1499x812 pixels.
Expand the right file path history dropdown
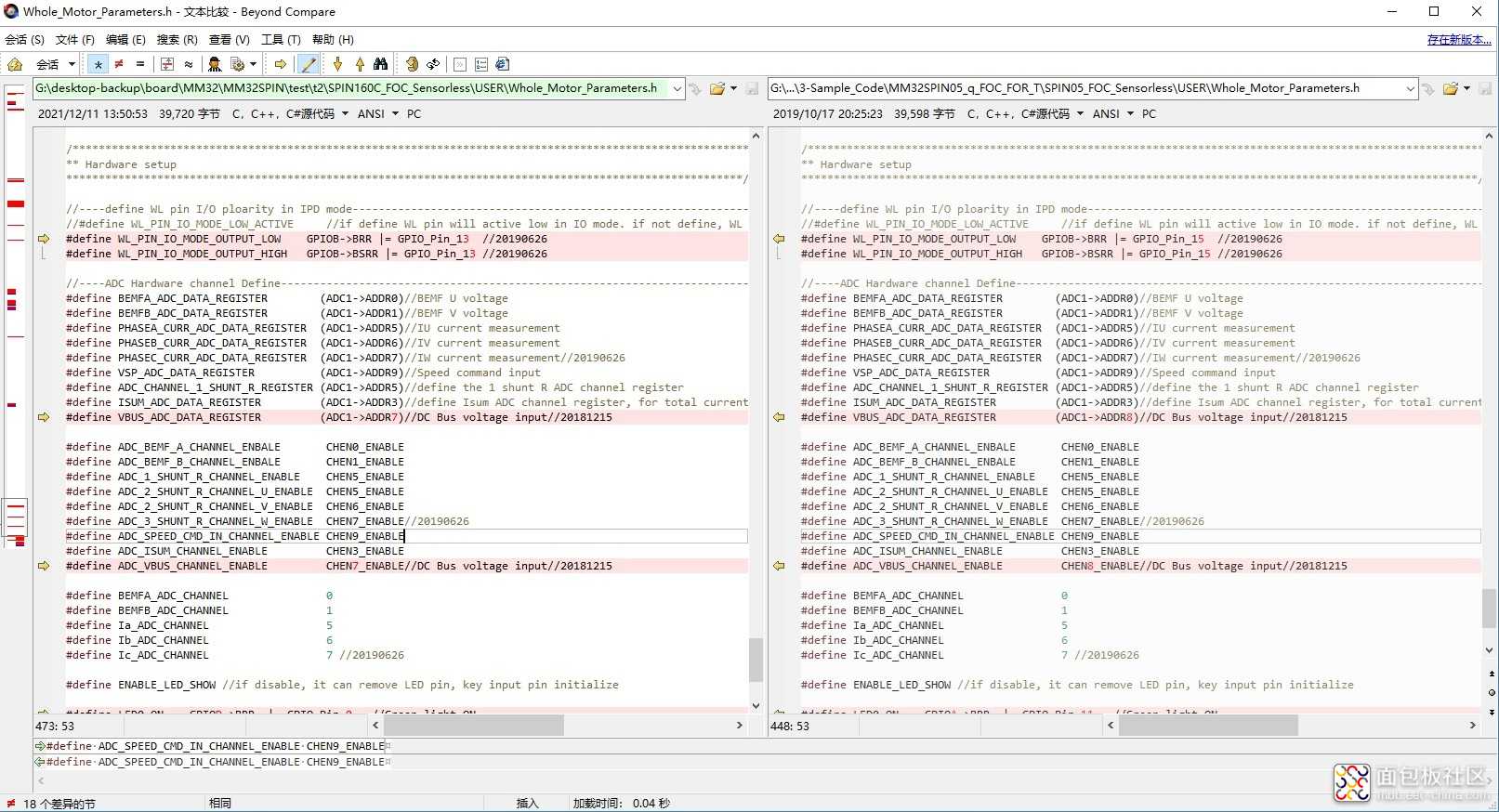pyautogui.click(x=1410, y=88)
